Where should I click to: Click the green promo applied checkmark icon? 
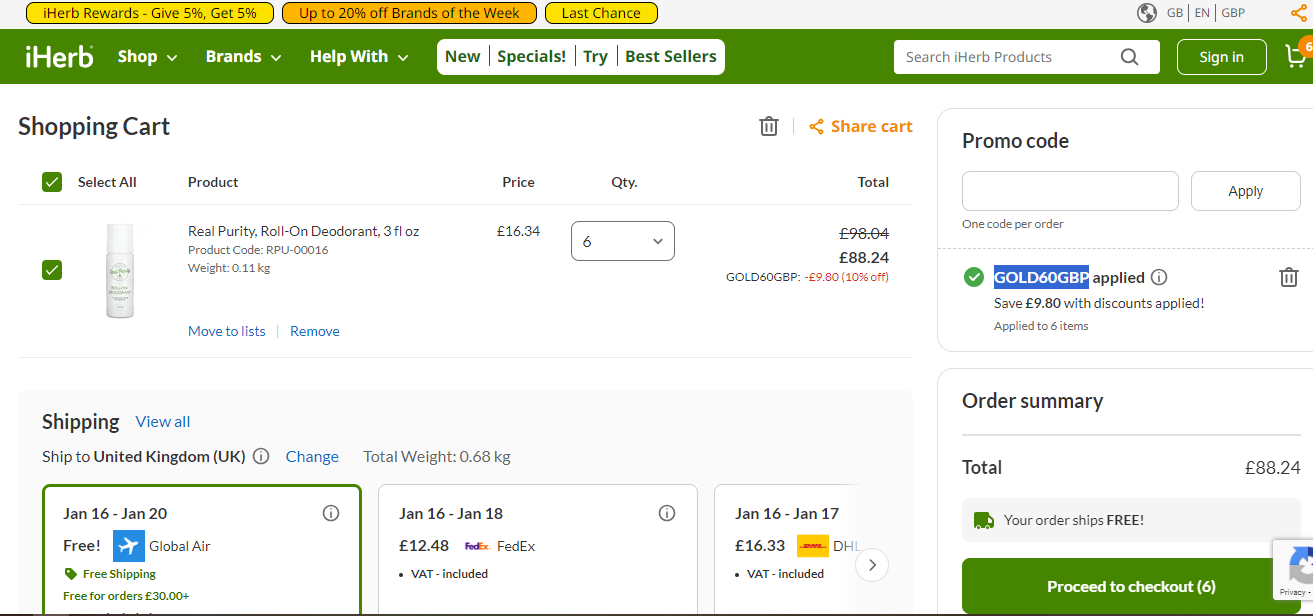pos(973,277)
